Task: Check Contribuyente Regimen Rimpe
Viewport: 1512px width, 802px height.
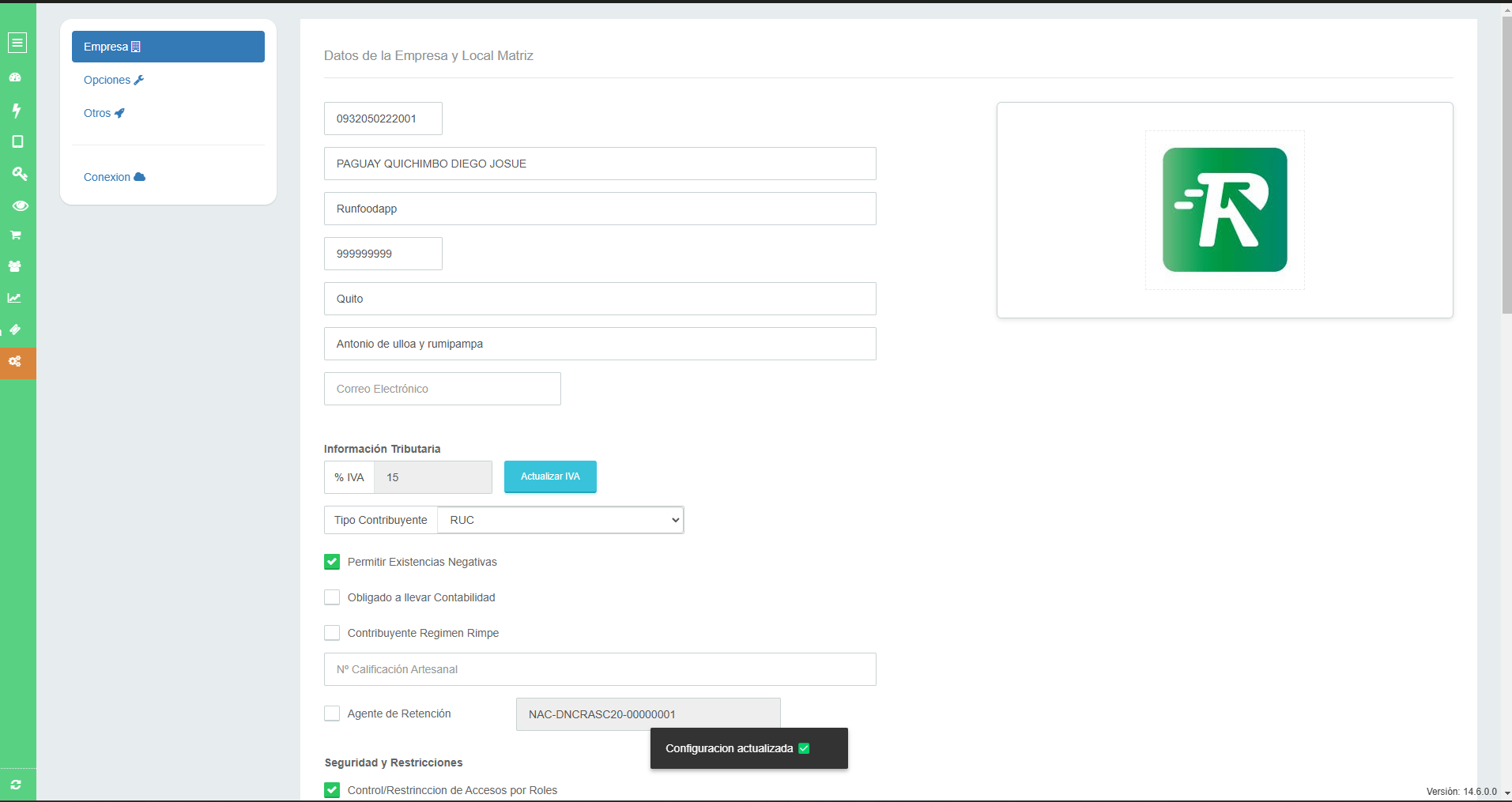Action: click(x=332, y=633)
